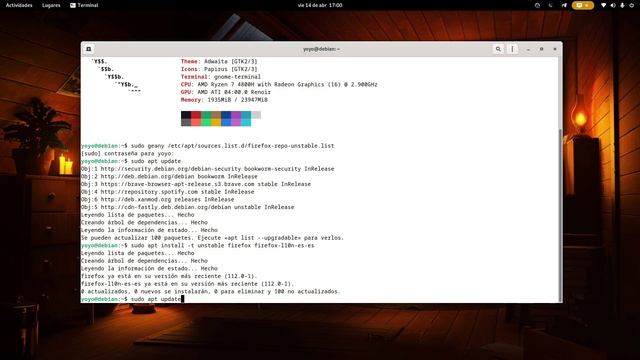Click the Obj:6 deb.xanmod.org line

click(158, 200)
